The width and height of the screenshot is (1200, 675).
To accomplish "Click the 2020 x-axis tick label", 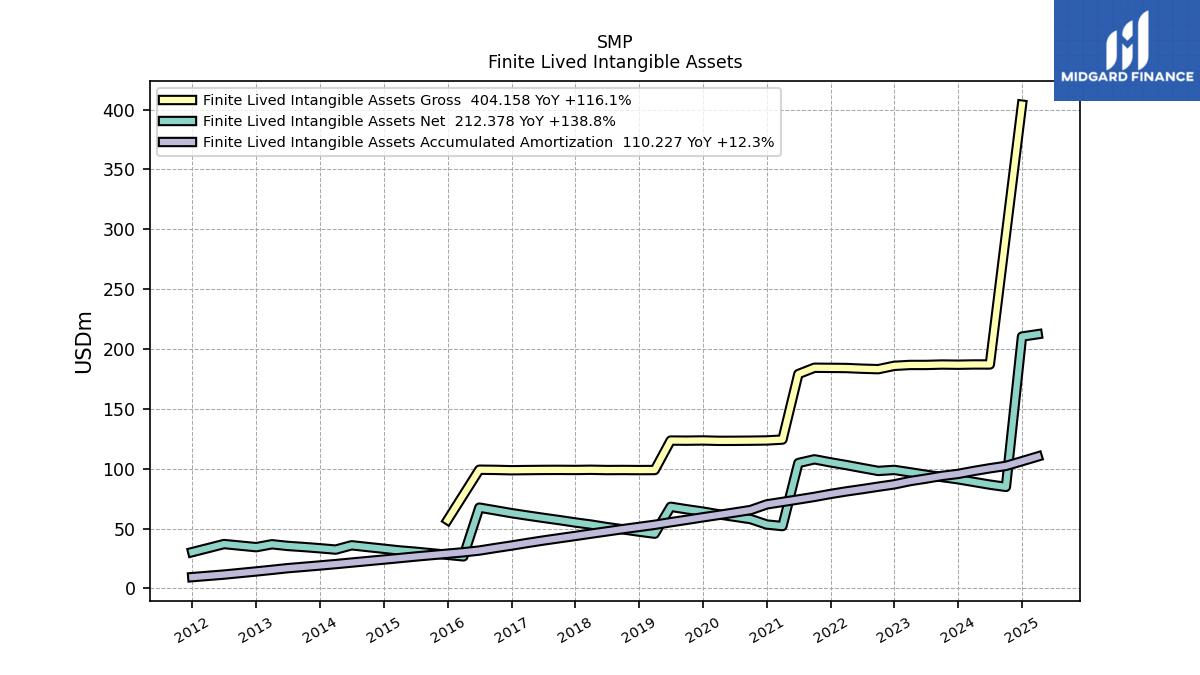I will pos(701,629).
